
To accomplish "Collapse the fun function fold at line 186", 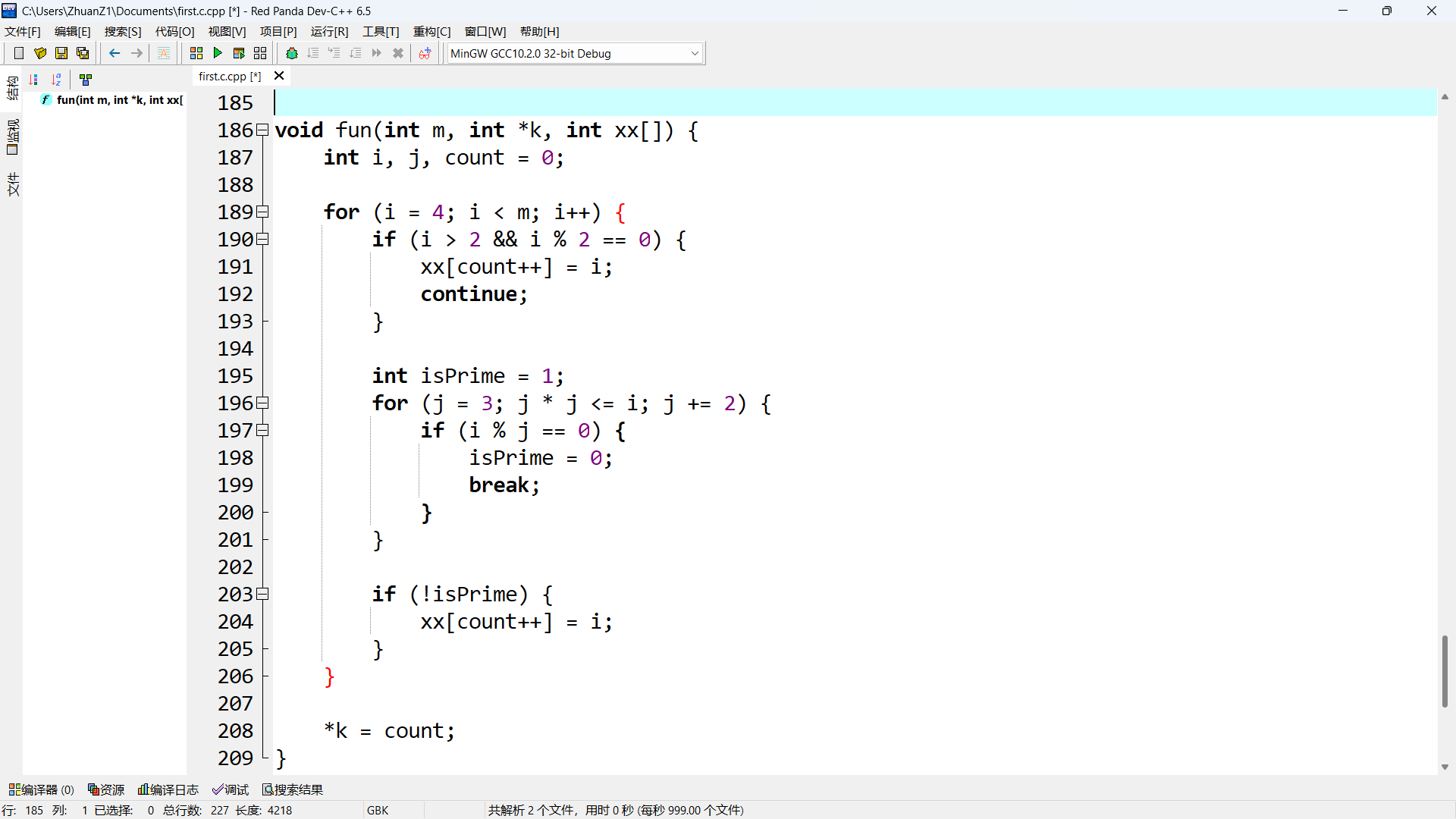I will click(262, 130).
